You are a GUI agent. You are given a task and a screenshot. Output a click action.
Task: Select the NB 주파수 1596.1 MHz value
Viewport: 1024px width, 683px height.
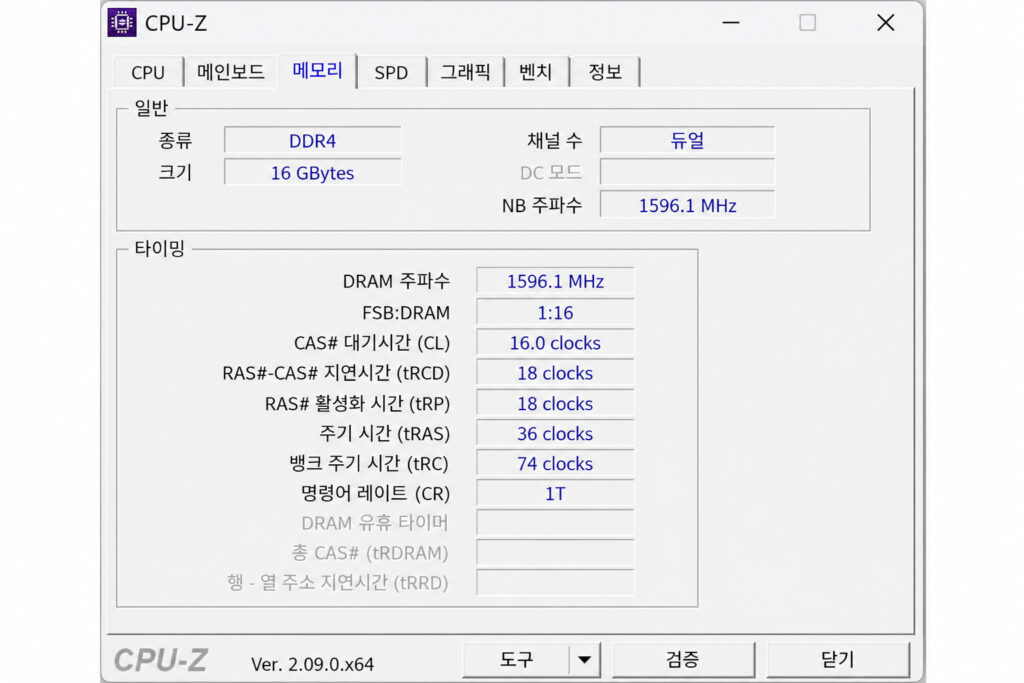click(x=688, y=206)
